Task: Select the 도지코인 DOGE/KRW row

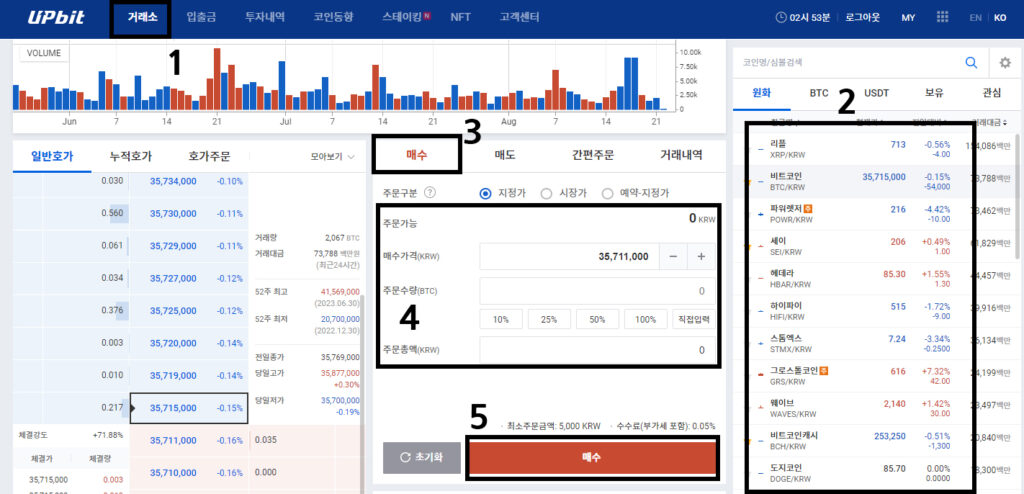Action: point(873,473)
